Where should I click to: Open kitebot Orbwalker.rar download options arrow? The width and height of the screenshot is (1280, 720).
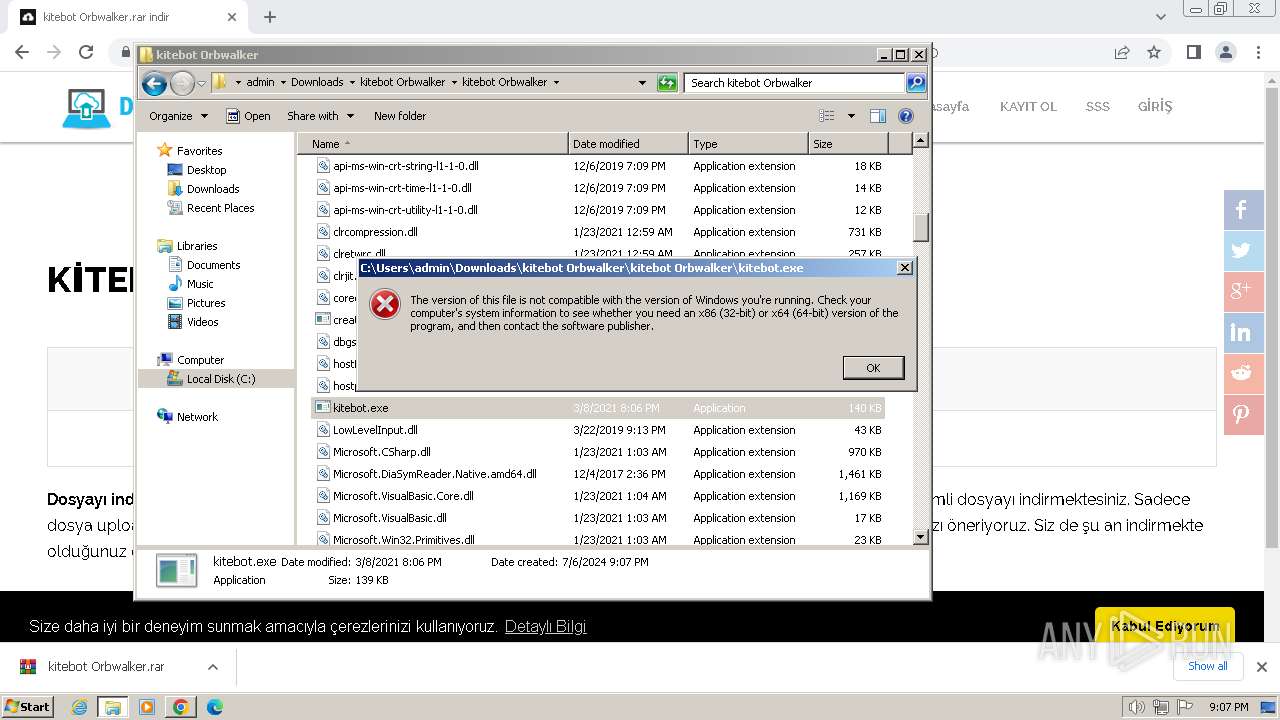tap(212, 667)
